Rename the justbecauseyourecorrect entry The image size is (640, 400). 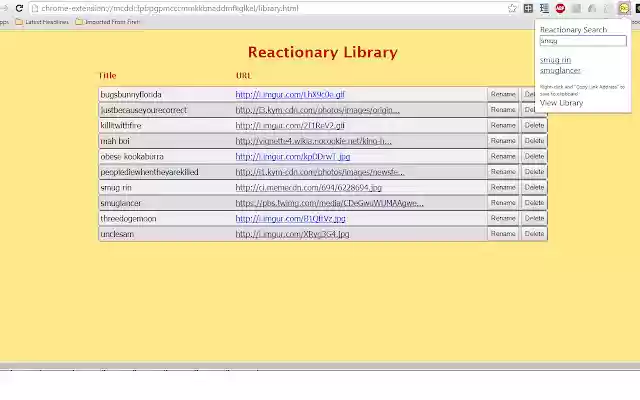pyautogui.click(x=503, y=110)
